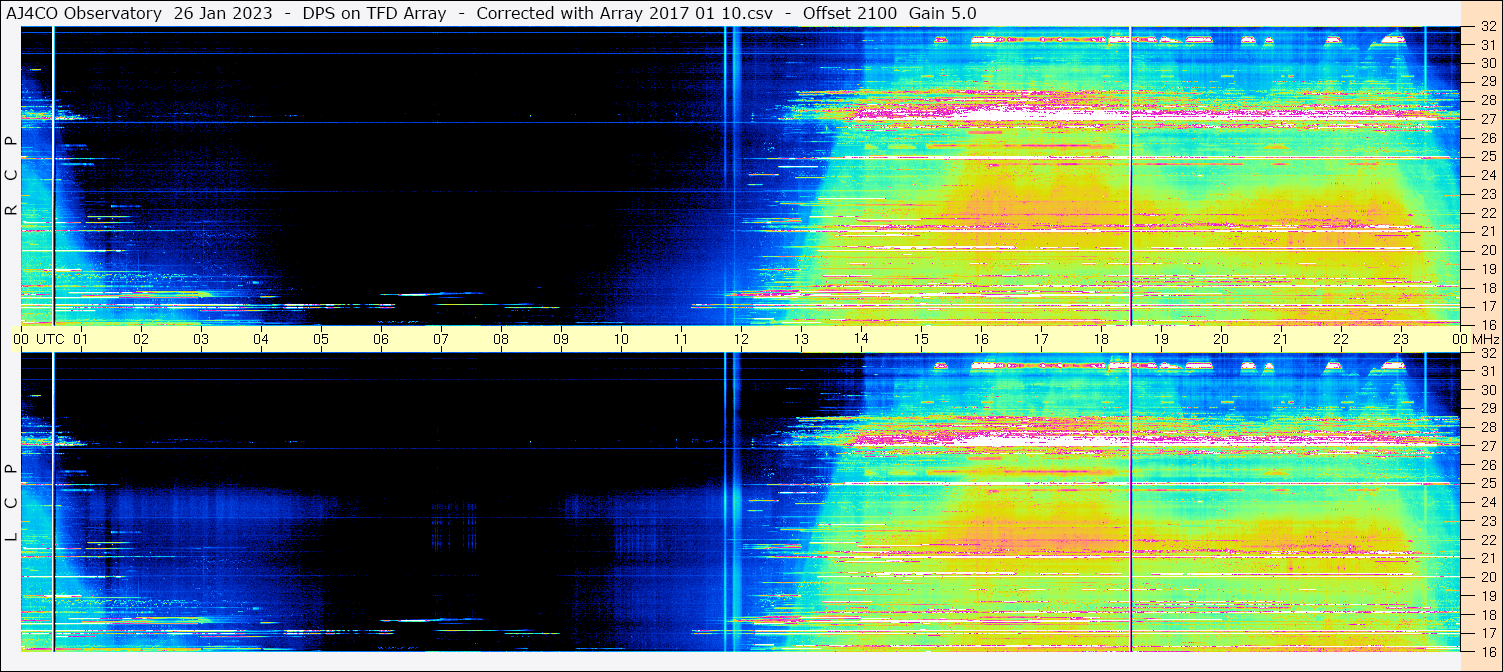
Task: Click the 18 hour tick on the time axis
Action: click(1101, 339)
